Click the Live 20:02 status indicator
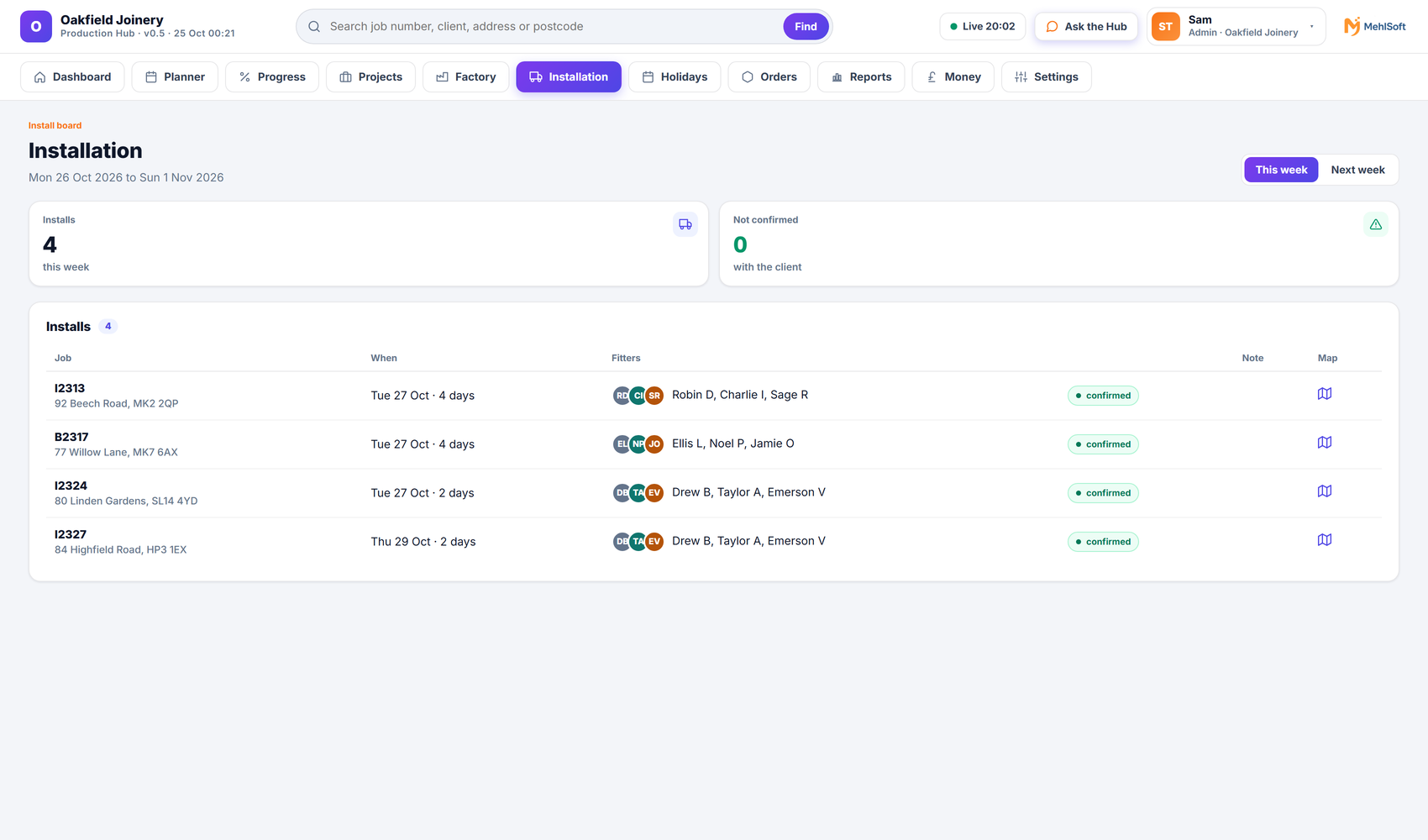 coord(983,27)
